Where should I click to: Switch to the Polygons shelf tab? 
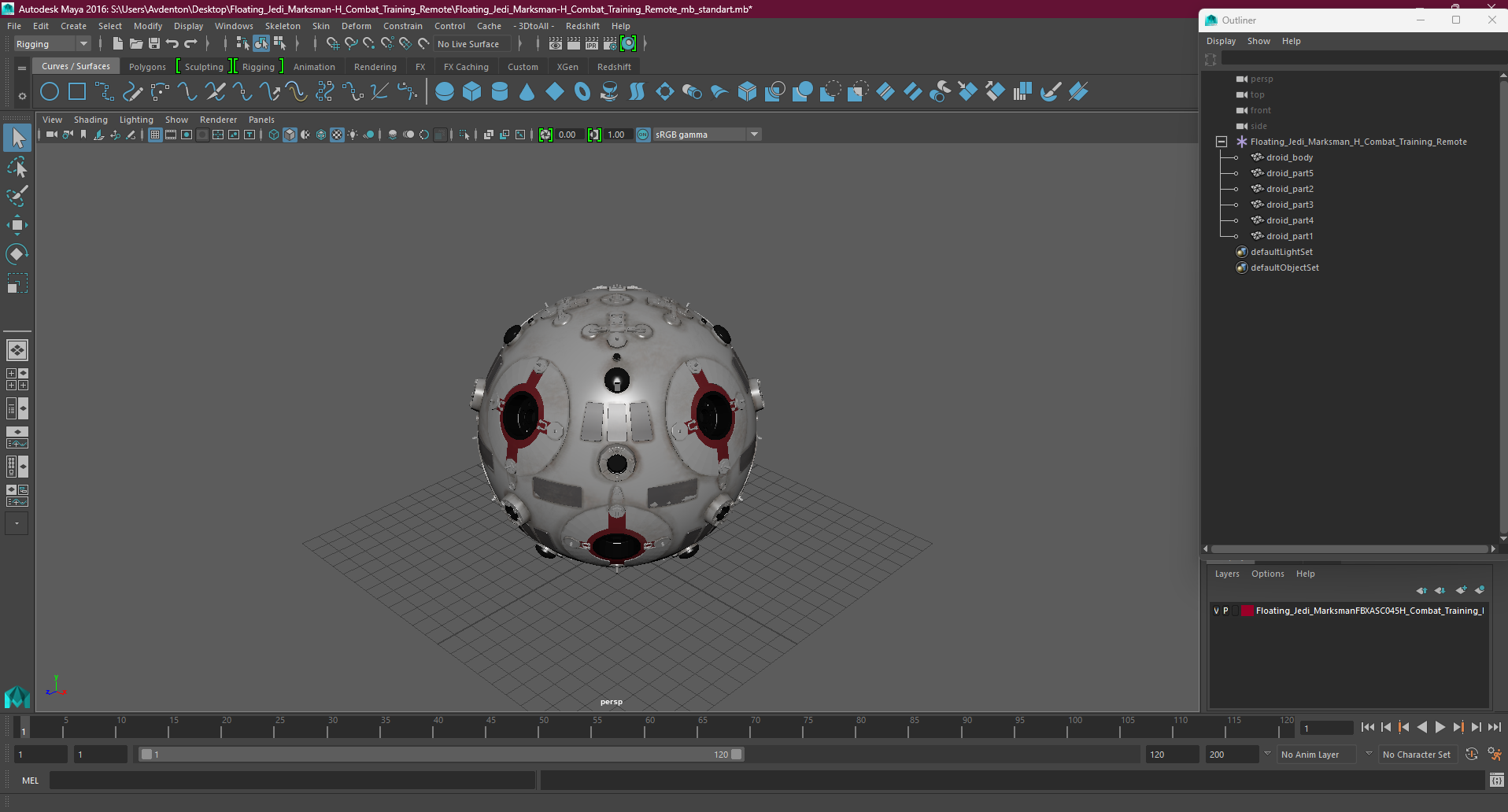147,67
